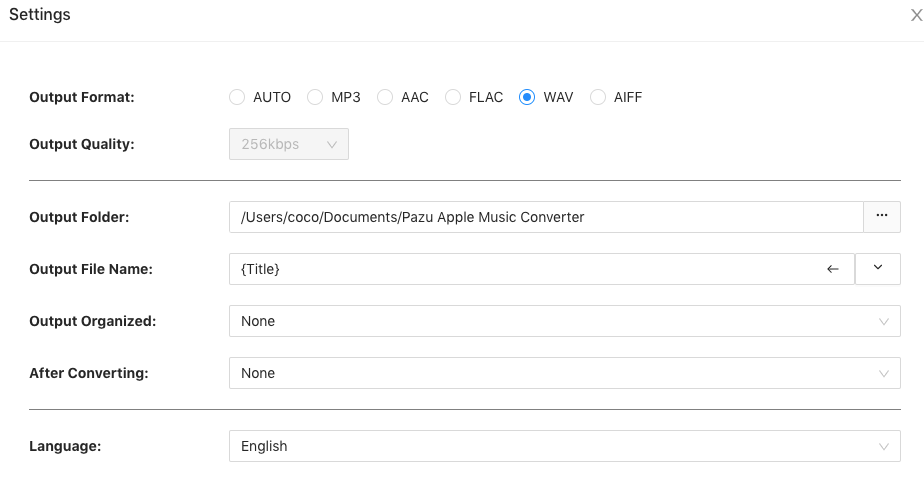The height and width of the screenshot is (484, 924).
Task: Click the Output Quality chevron arrow
Action: point(333,144)
